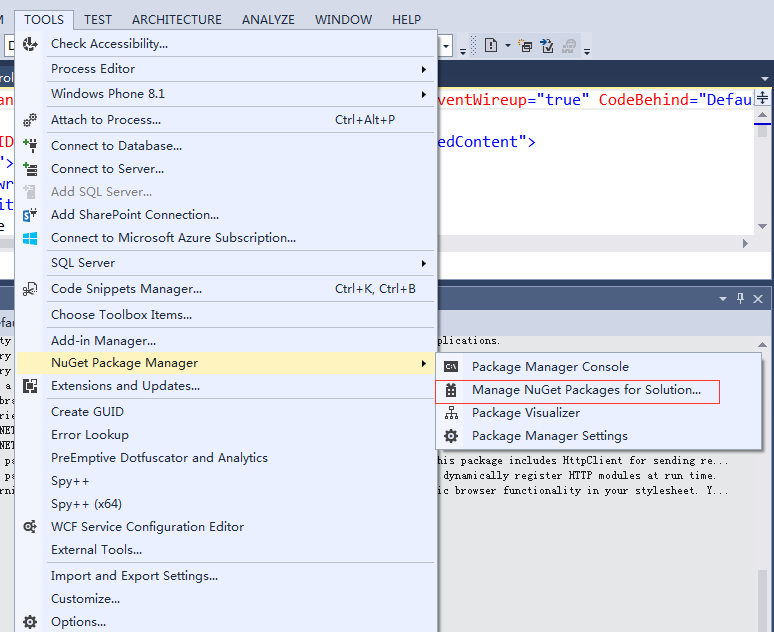Open Package Manager Console
Screen dimensions: 774x632
point(550,367)
